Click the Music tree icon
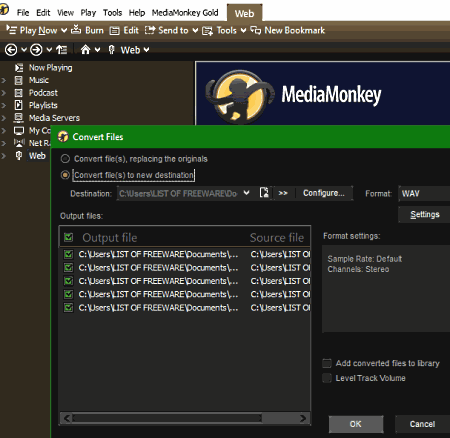Image resolution: width=450 pixels, height=438 pixels. coord(19,80)
